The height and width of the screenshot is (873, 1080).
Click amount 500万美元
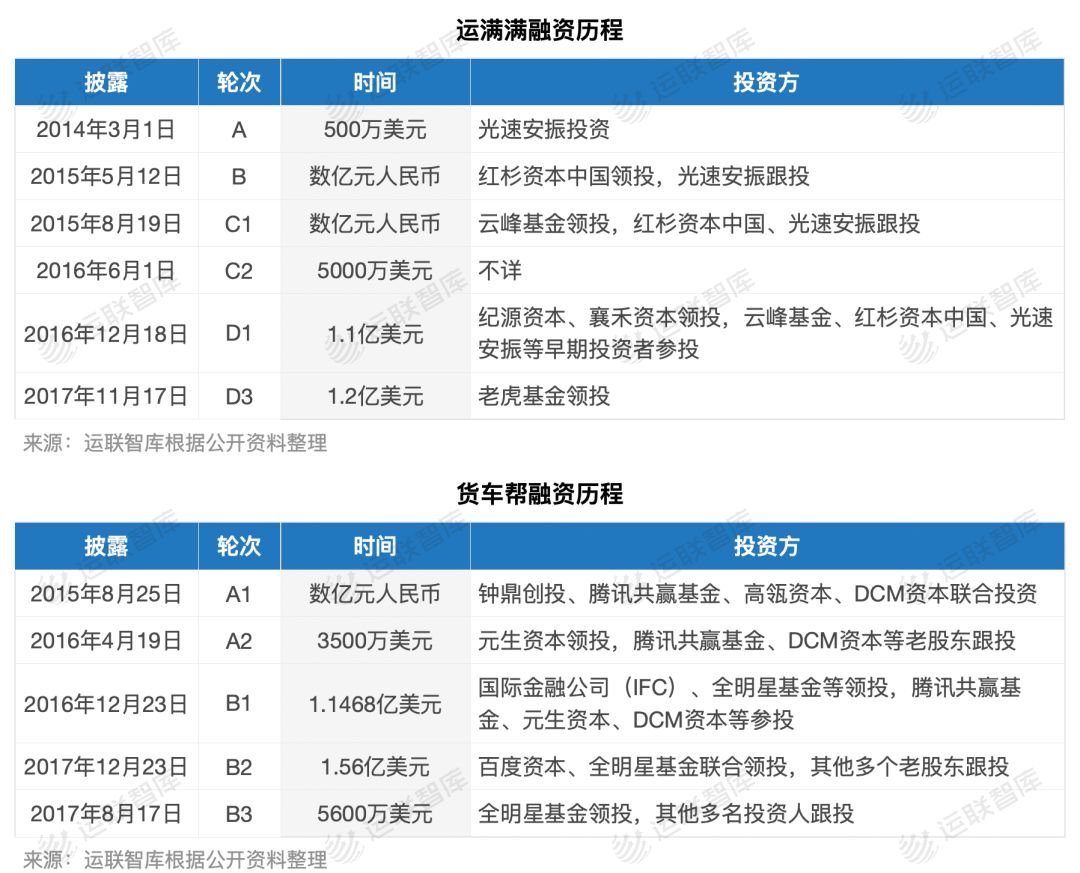click(375, 130)
